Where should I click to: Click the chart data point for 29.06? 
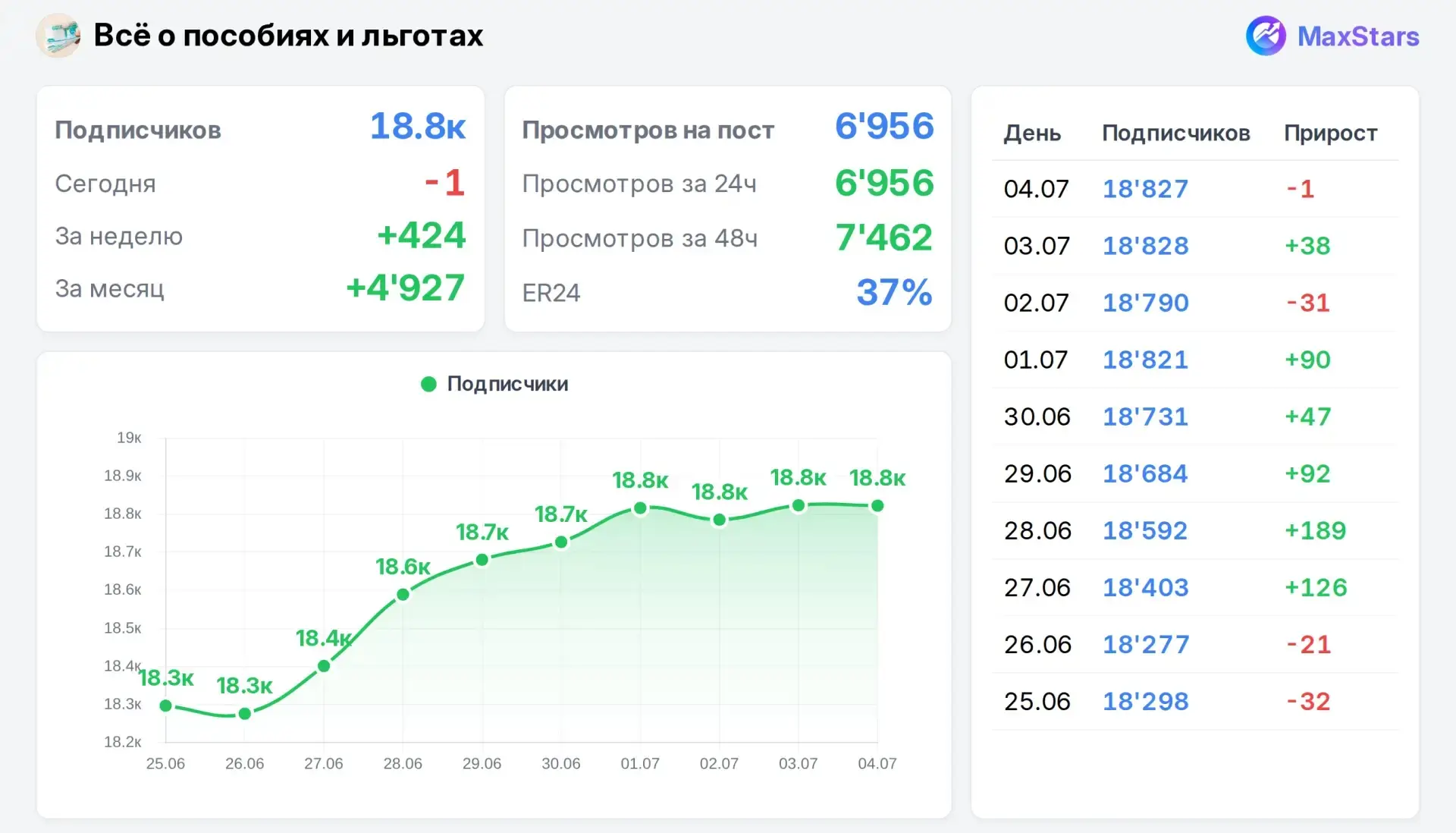482,560
